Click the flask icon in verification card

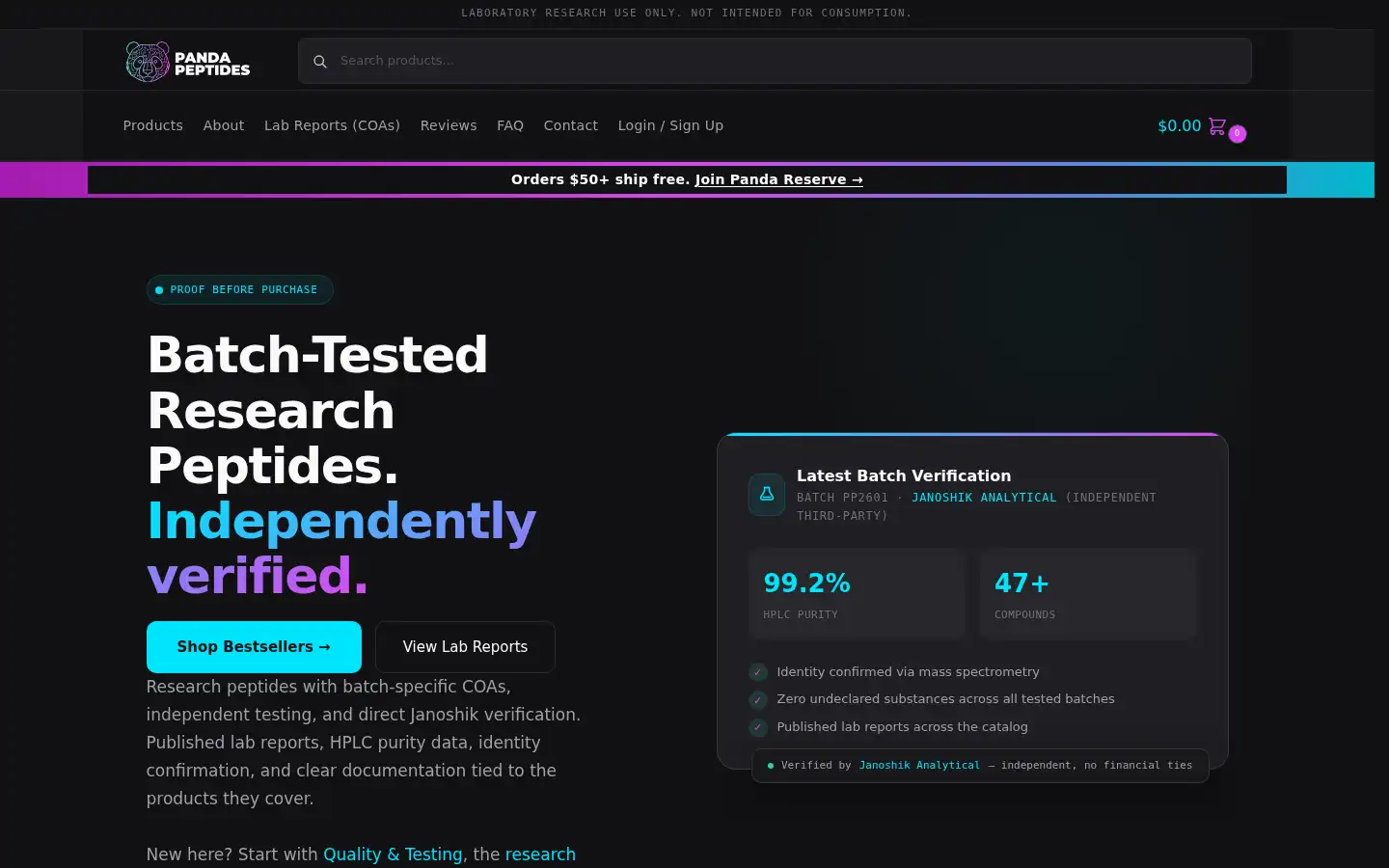[767, 495]
